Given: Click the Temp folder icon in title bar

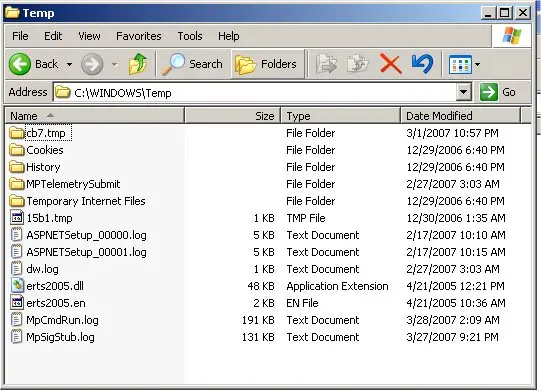Looking at the screenshot, I should tap(13, 13).
